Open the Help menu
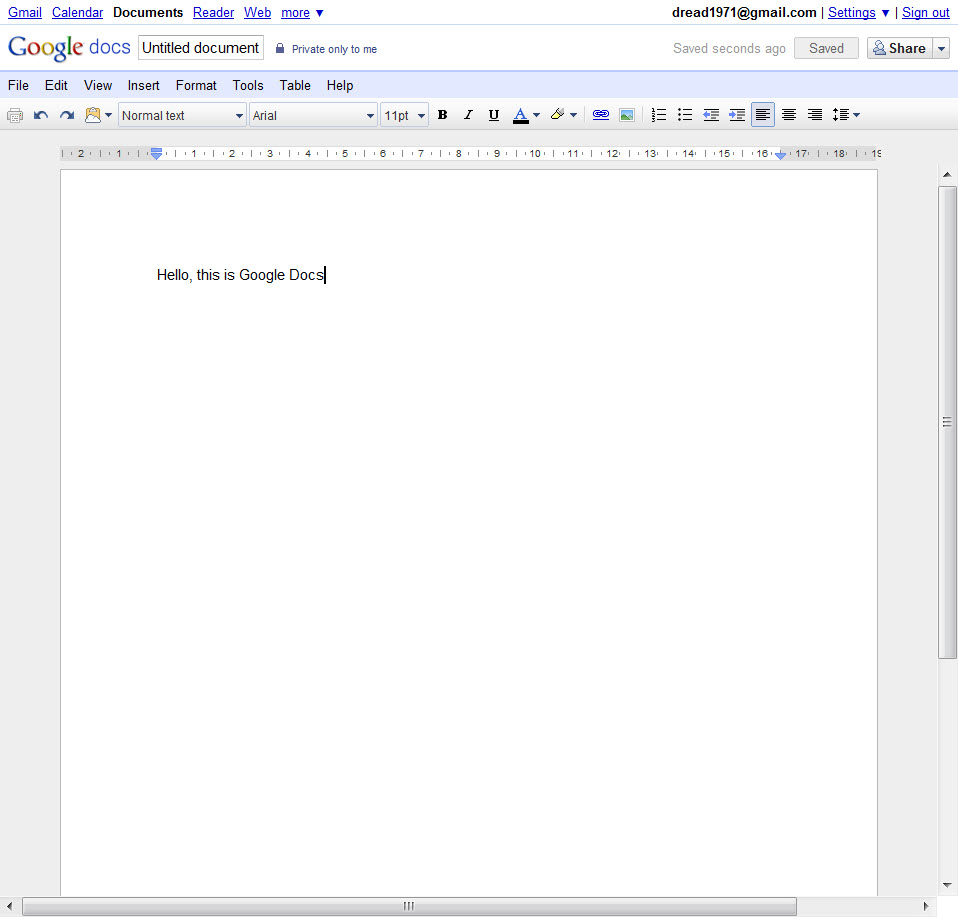Image resolution: width=958 pixels, height=917 pixels. 340,86
